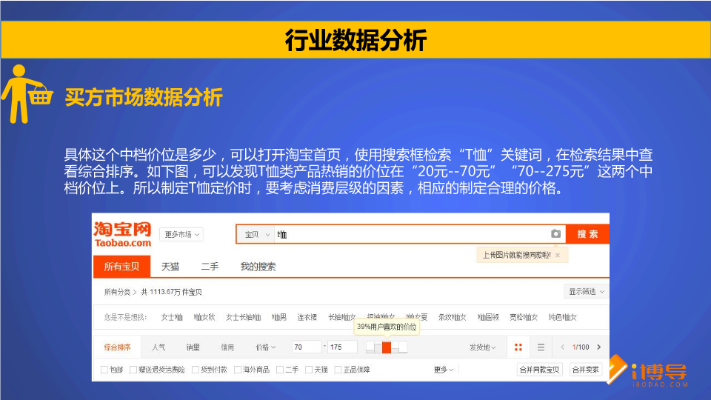
Task: Go to previous results page arrow
Action: tap(562, 347)
